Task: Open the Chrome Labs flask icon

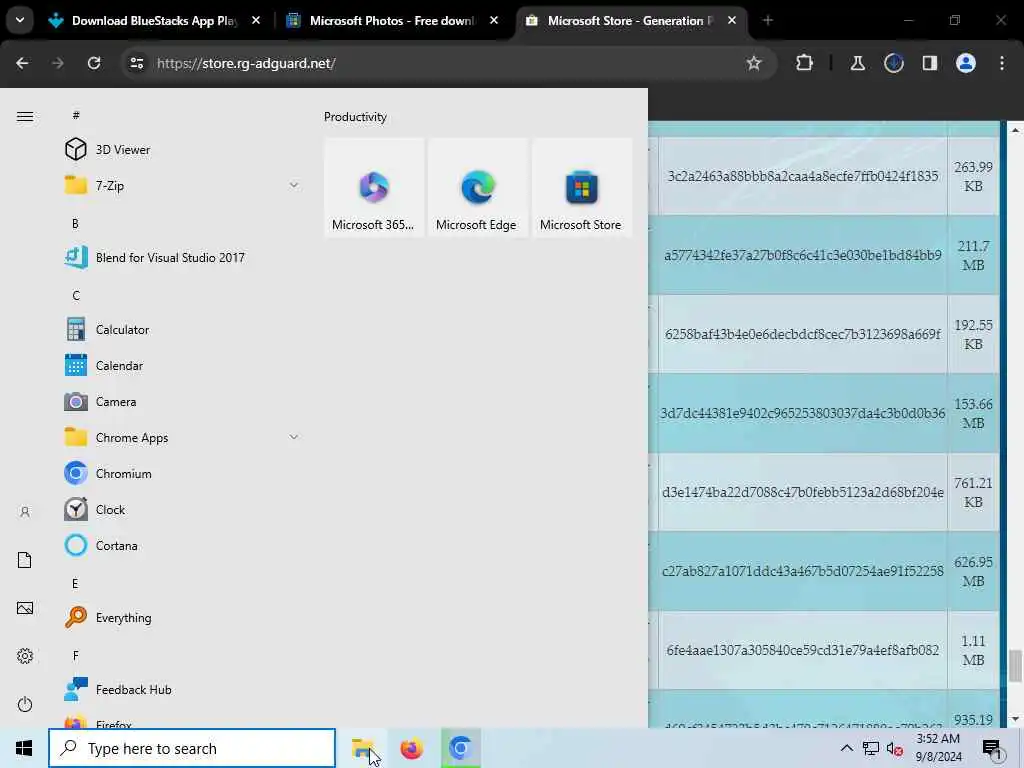Action: click(857, 63)
